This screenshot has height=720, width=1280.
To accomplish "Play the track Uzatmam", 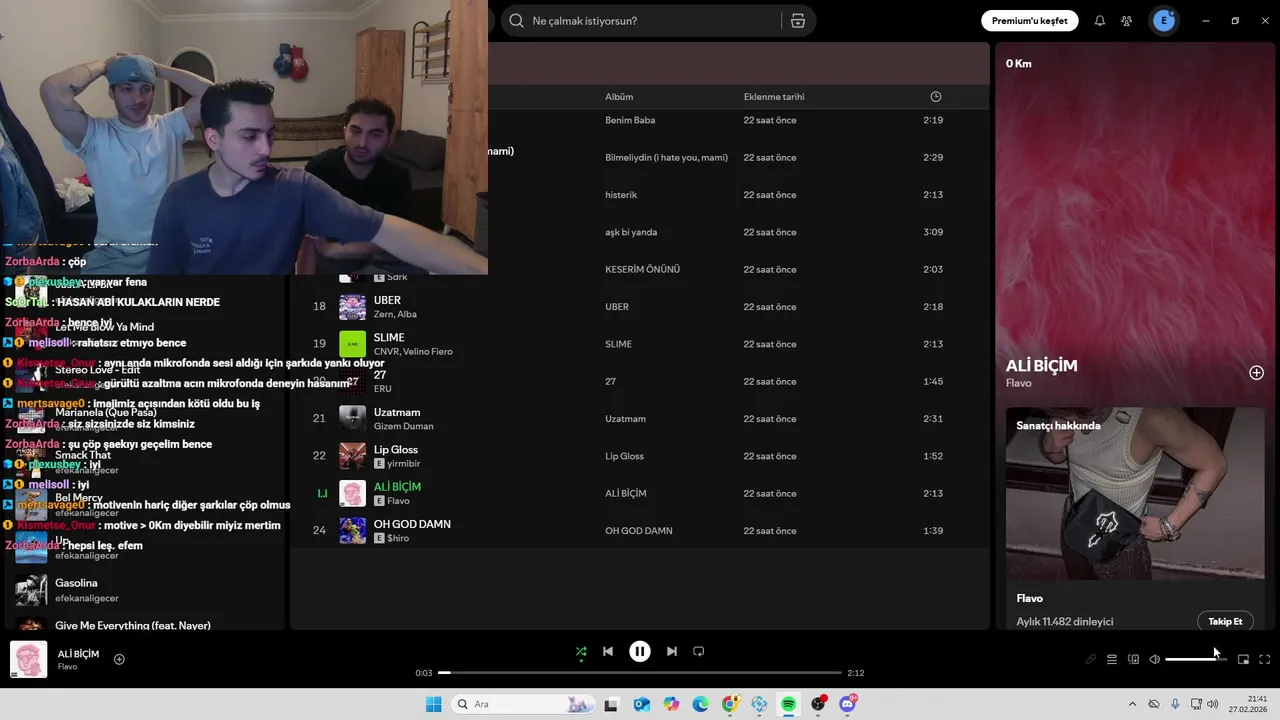I will [397, 412].
